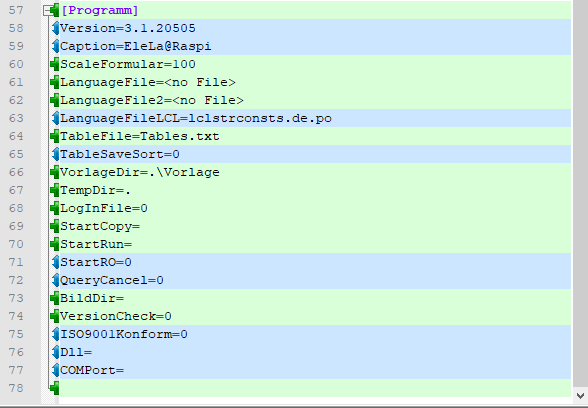This screenshot has width=588, height=408.
Task: Click line number 63 in gutter
Action: 16,118
